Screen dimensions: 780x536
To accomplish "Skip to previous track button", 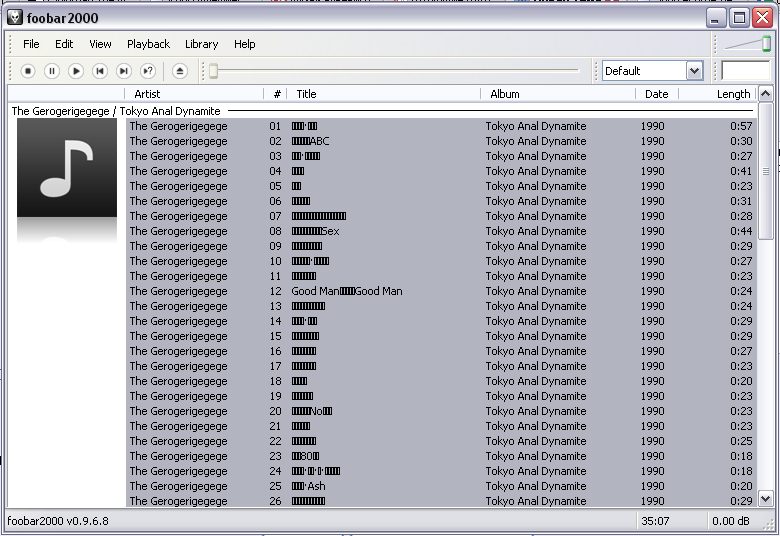I will point(100,71).
